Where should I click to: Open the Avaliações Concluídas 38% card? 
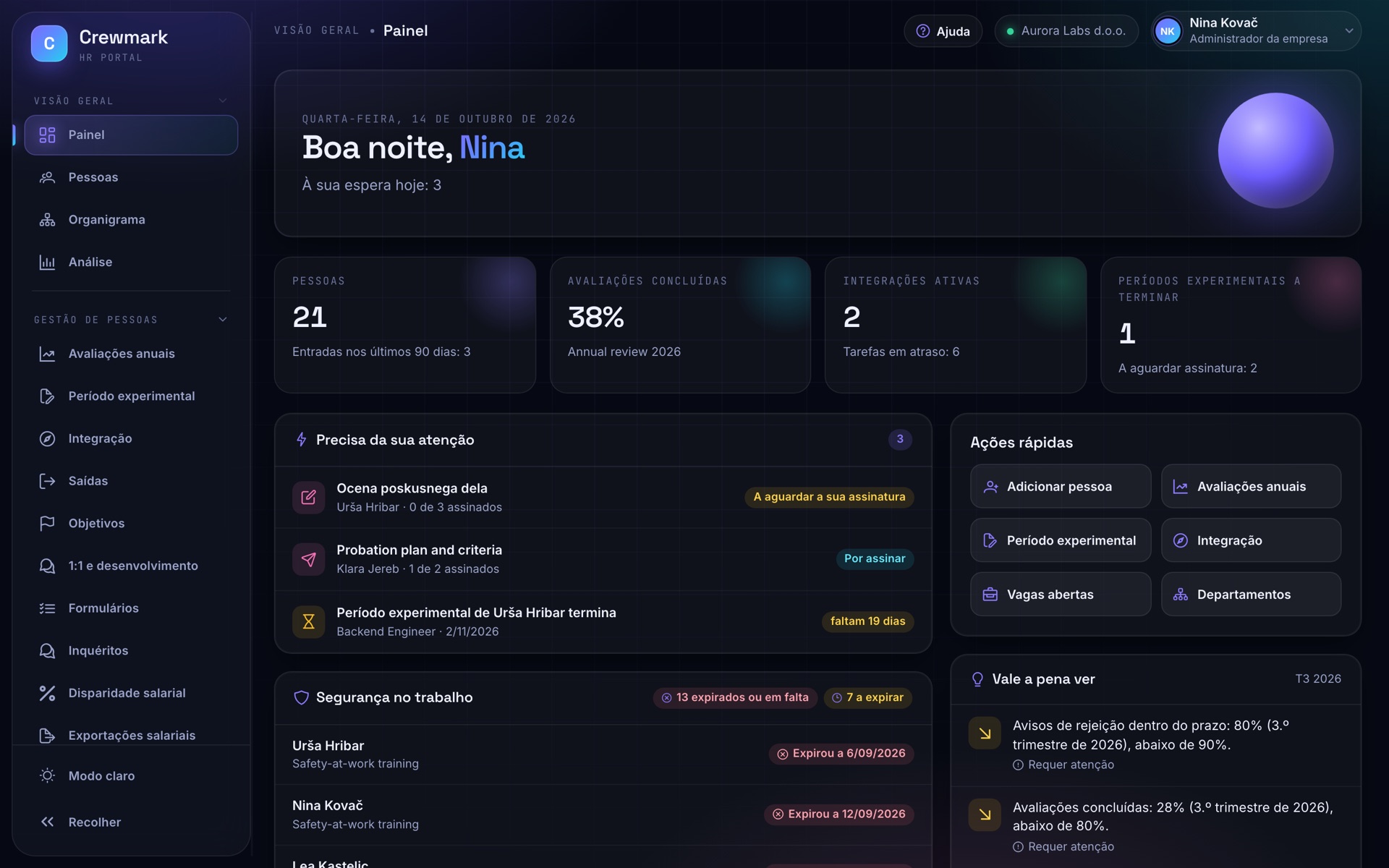click(x=680, y=325)
